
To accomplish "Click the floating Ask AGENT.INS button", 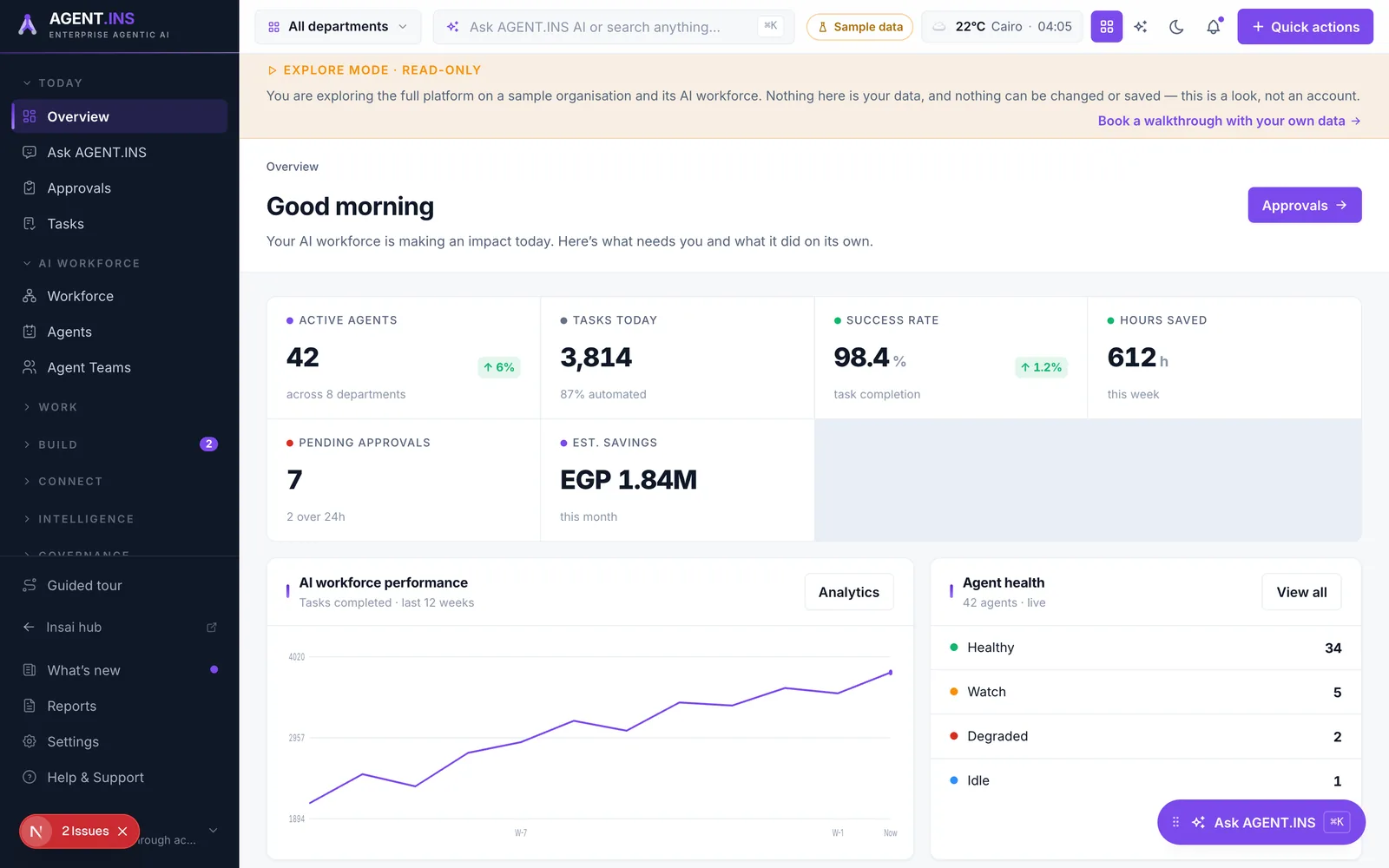I will coord(1261,822).
